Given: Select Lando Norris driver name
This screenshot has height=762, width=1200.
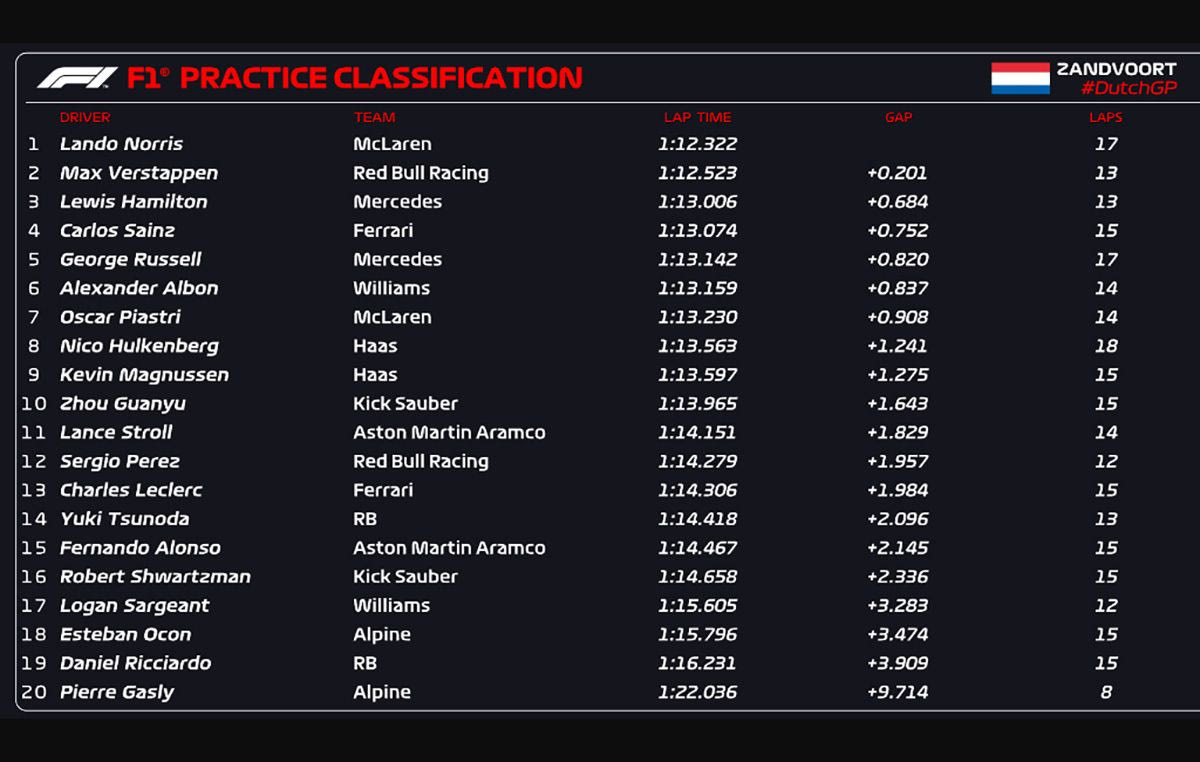Looking at the screenshot, I should pos(121,144).
